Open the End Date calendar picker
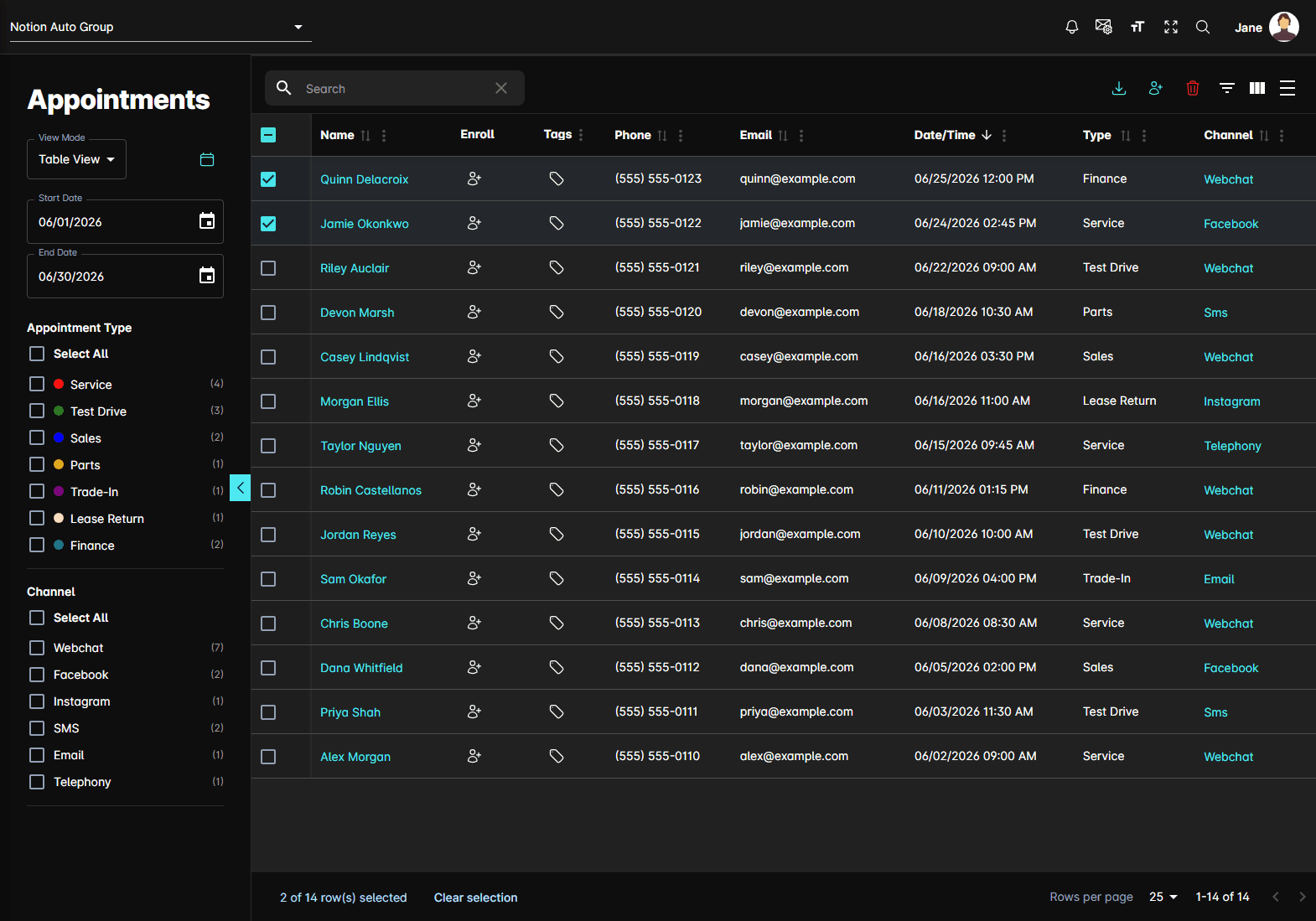The width and height of the screenshot is (1316, 921). (x=207, y=276)
